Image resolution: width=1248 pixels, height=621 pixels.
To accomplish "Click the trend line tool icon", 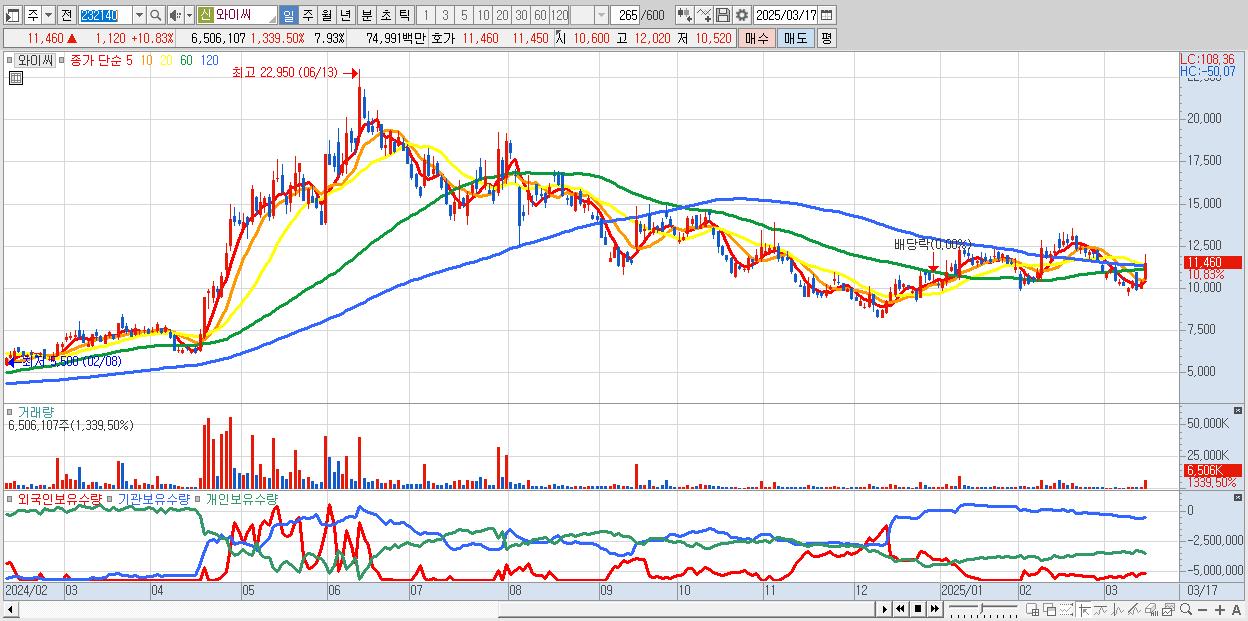I will [1101, 609].
